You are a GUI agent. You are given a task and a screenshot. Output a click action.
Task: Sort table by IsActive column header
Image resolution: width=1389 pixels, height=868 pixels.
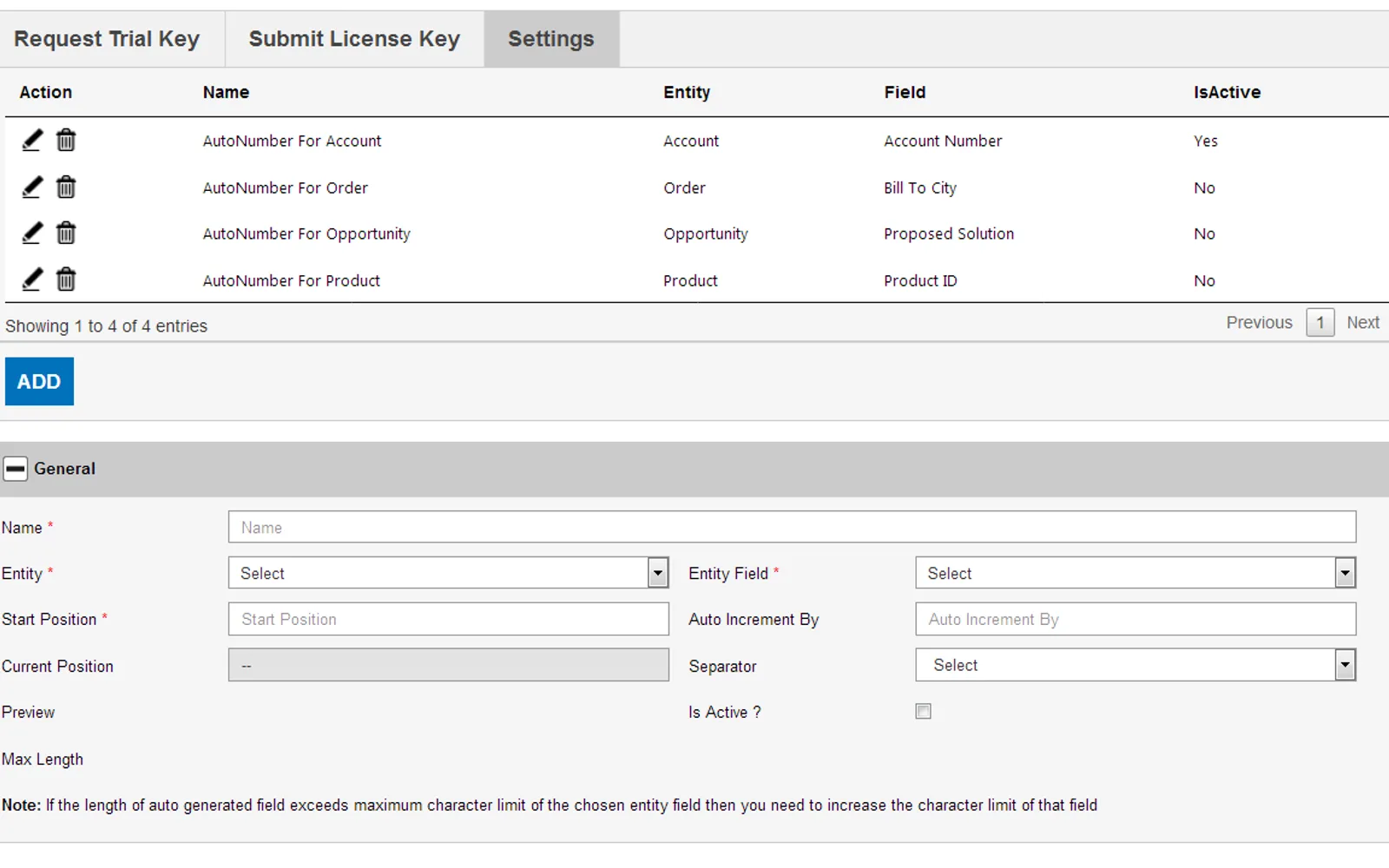coord(1227,92)
